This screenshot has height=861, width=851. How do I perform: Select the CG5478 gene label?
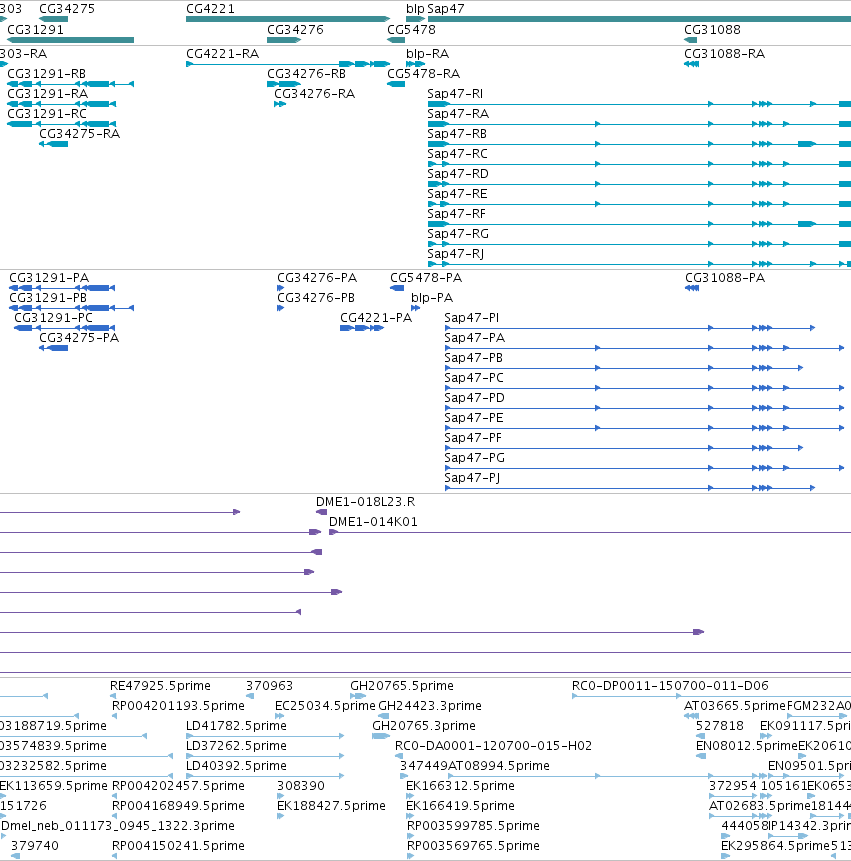click(411, 30)
